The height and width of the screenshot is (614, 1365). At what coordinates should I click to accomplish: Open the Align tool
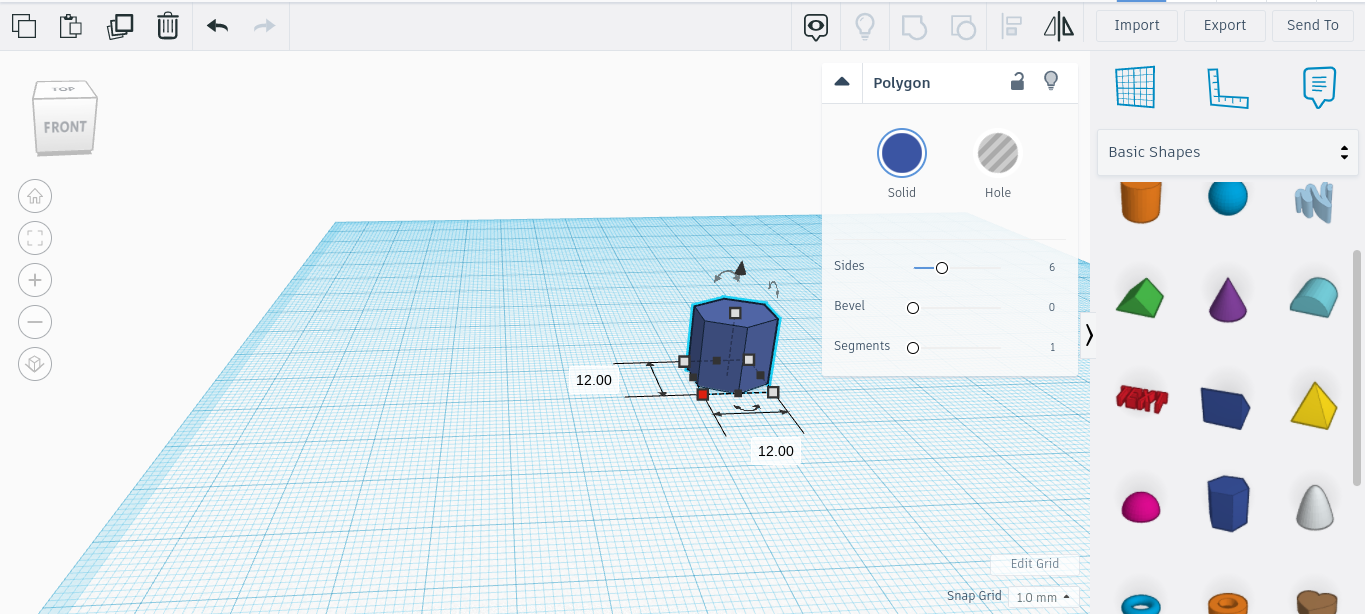(x=1011, y=27)
